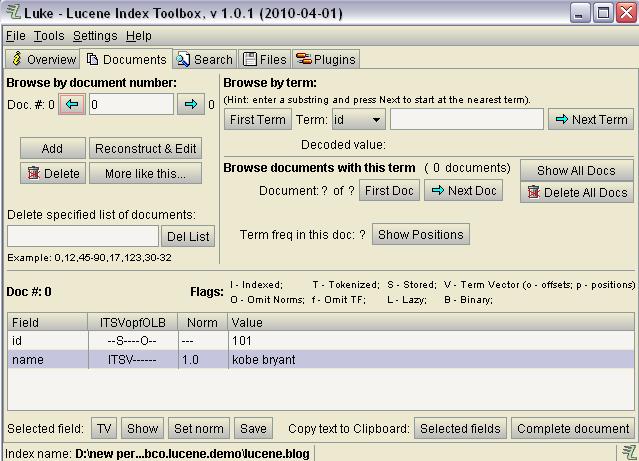
Task: Click the ITSVopfOLB column header
Action: [x=133, y=322]
